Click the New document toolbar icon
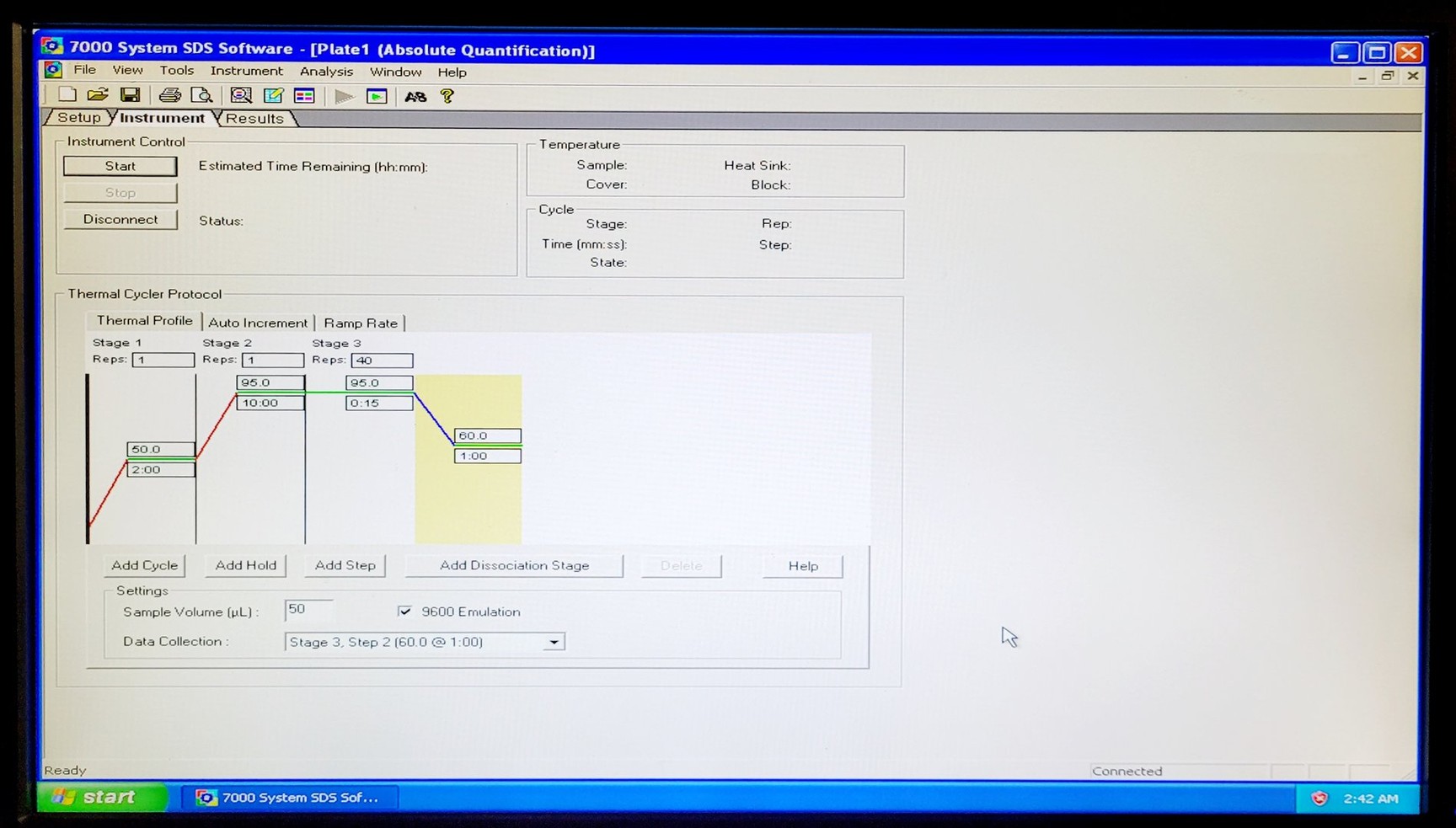Viewport: 1456px width, 828px height. (67, 95)
